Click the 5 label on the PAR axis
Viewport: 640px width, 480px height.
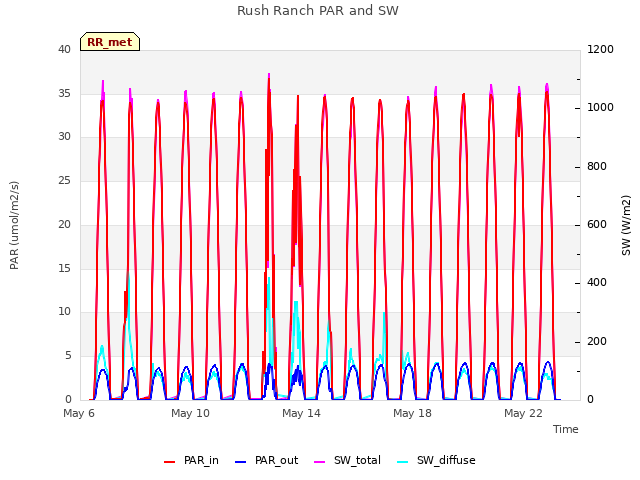coord(68,356)
